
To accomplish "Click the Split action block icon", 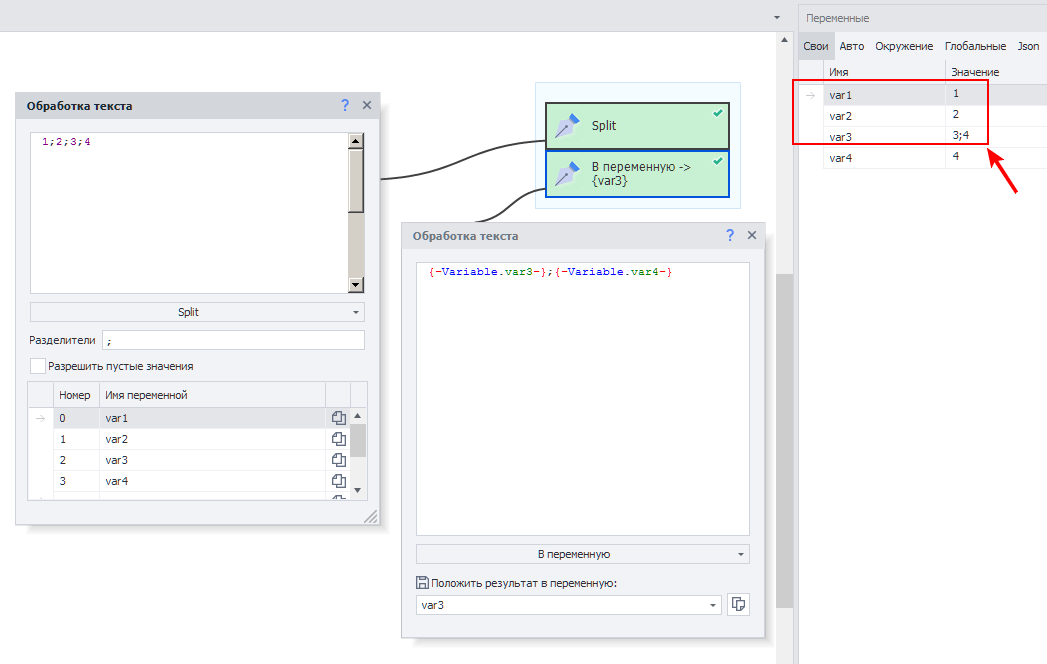I will [568, 126].
